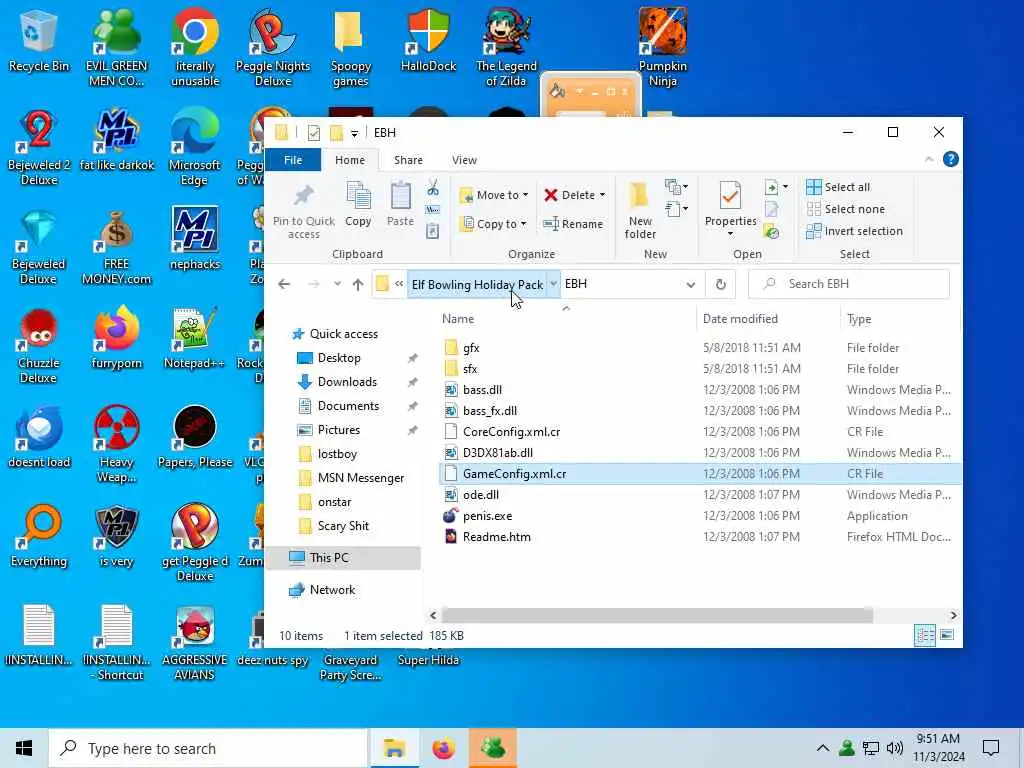Toggle the quick access toolbar properties checkbox
This screenshot has width=1024, height=768.
point(313,133)
